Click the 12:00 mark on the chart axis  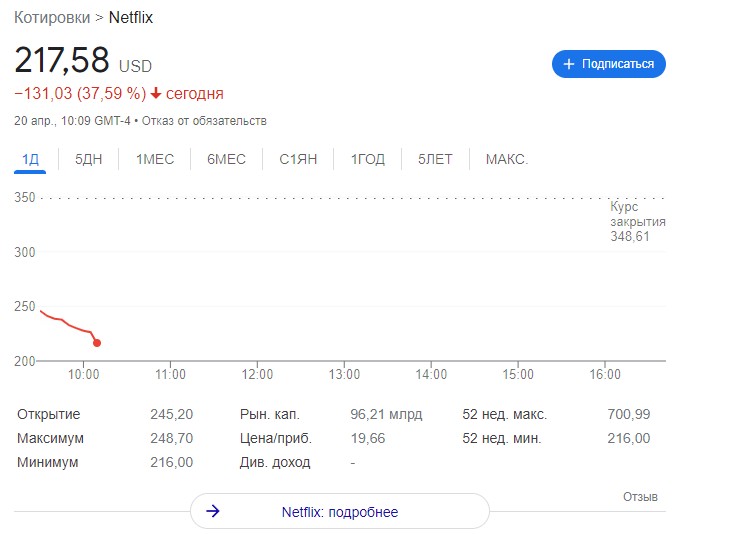tap(257, 374)
